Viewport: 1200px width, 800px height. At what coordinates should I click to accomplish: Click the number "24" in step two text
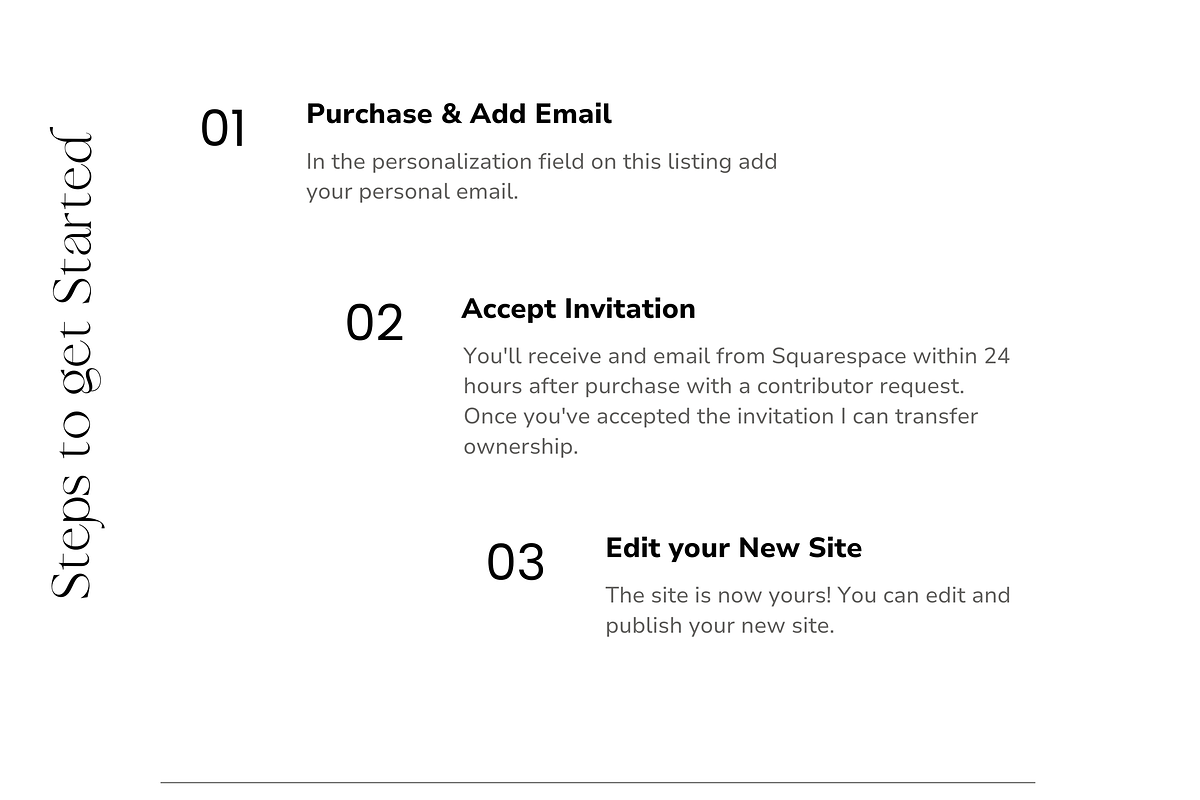(996, 356)
